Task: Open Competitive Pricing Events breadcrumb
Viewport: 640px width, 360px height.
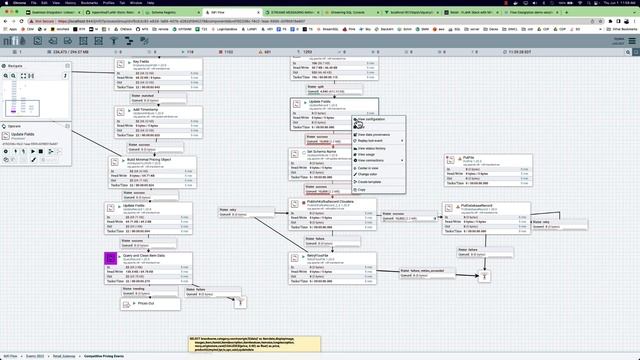Action: [104, 356]
